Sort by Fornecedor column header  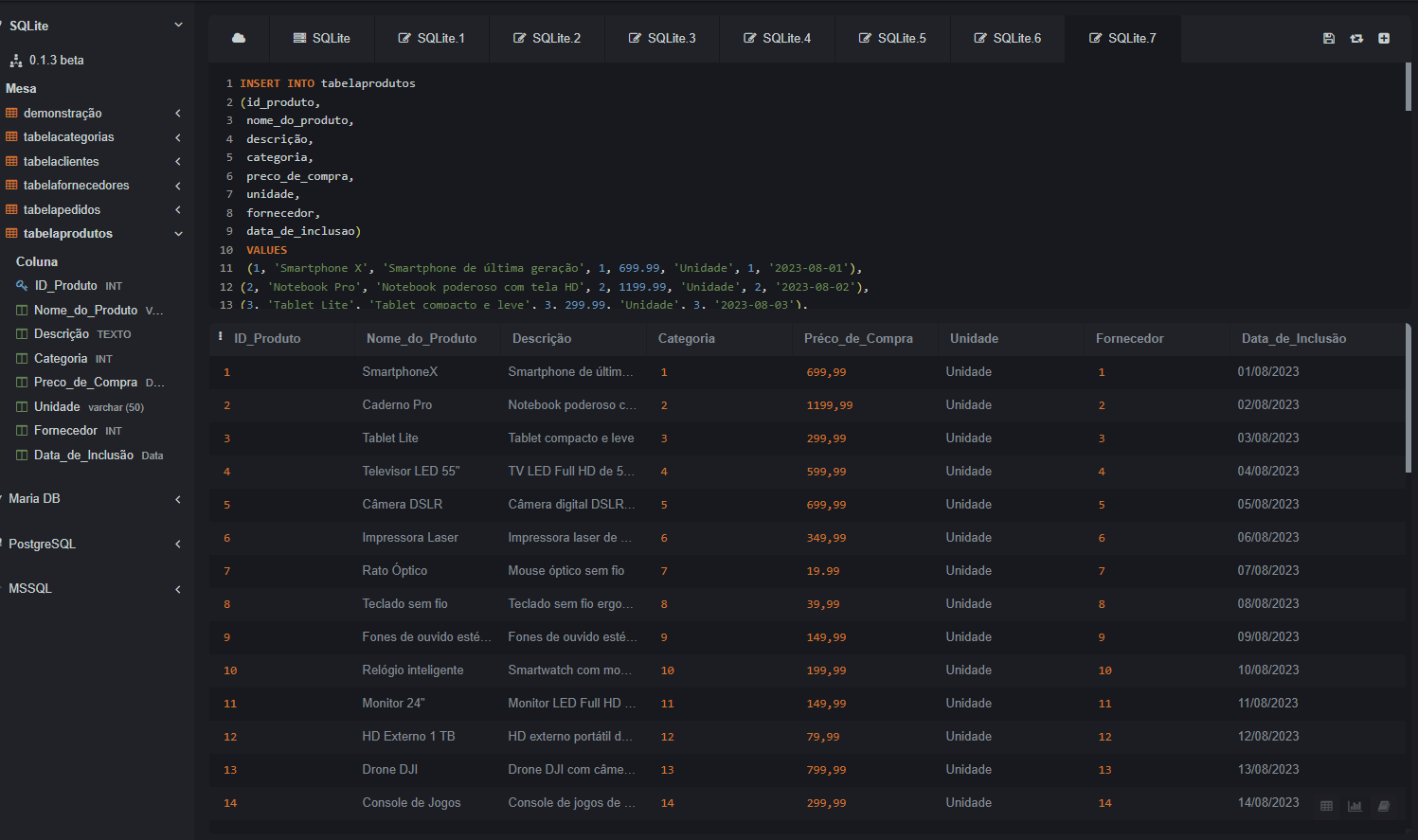pos(1130,338)
